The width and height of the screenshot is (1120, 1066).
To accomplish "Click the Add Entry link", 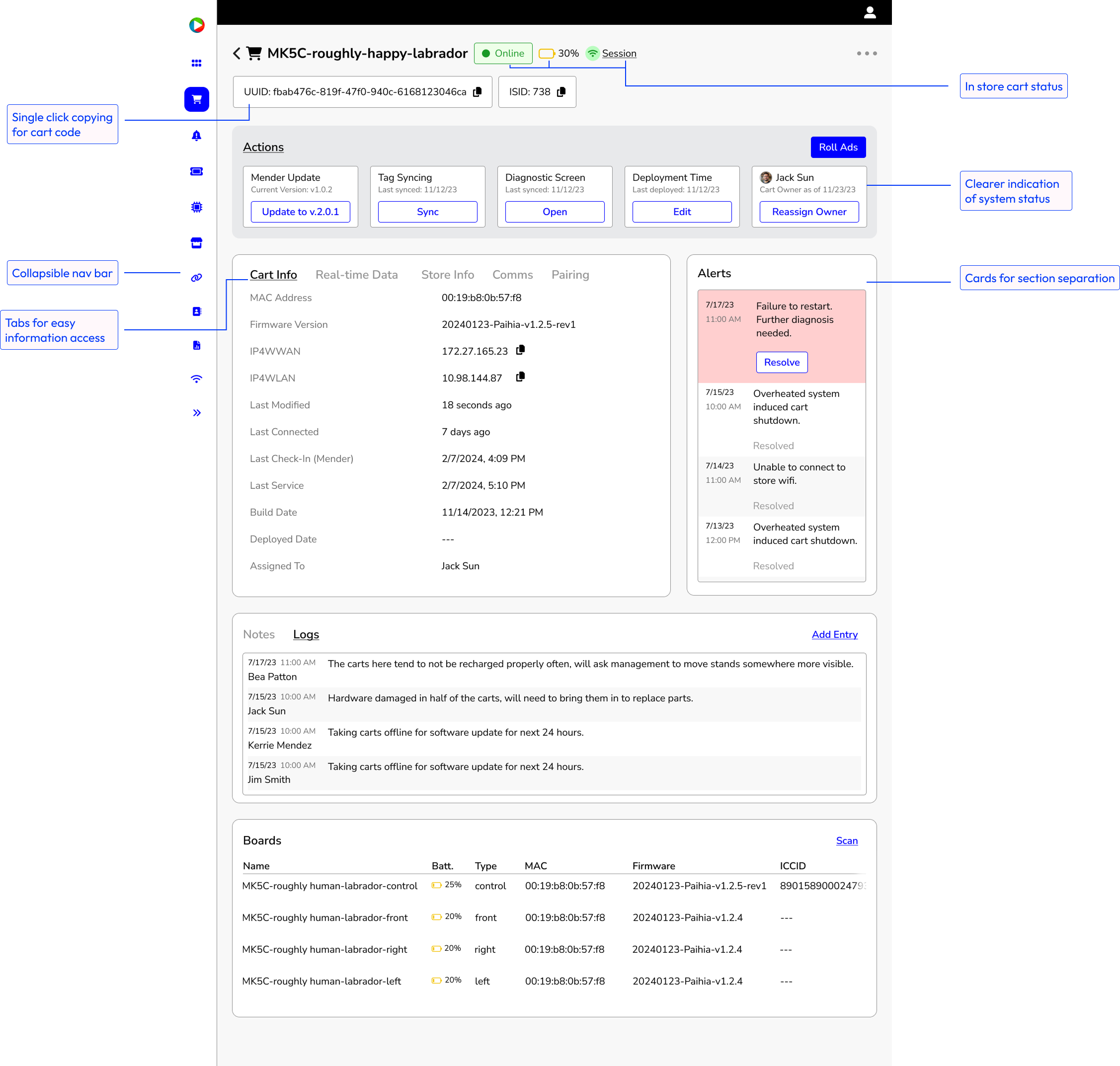I will click(835, 635).
